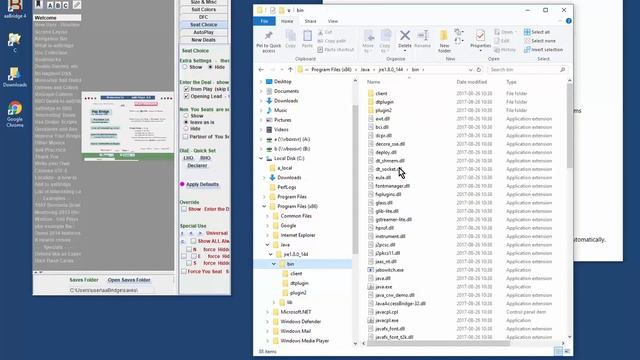640x360 pixels.
Task: Click the Copy icon in Clipboard group
Action: [x=291, y=36]
